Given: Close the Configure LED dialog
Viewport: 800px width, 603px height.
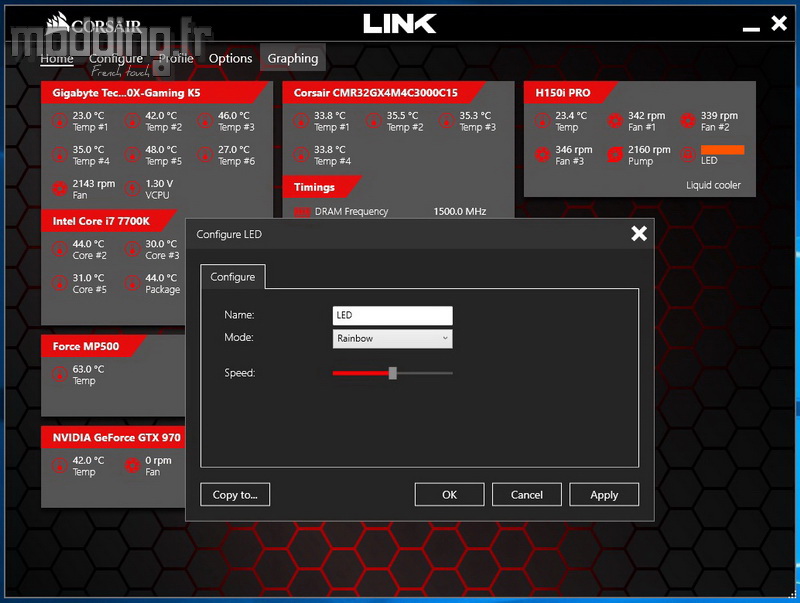Looking at the screenshot, I should [639, 234].
